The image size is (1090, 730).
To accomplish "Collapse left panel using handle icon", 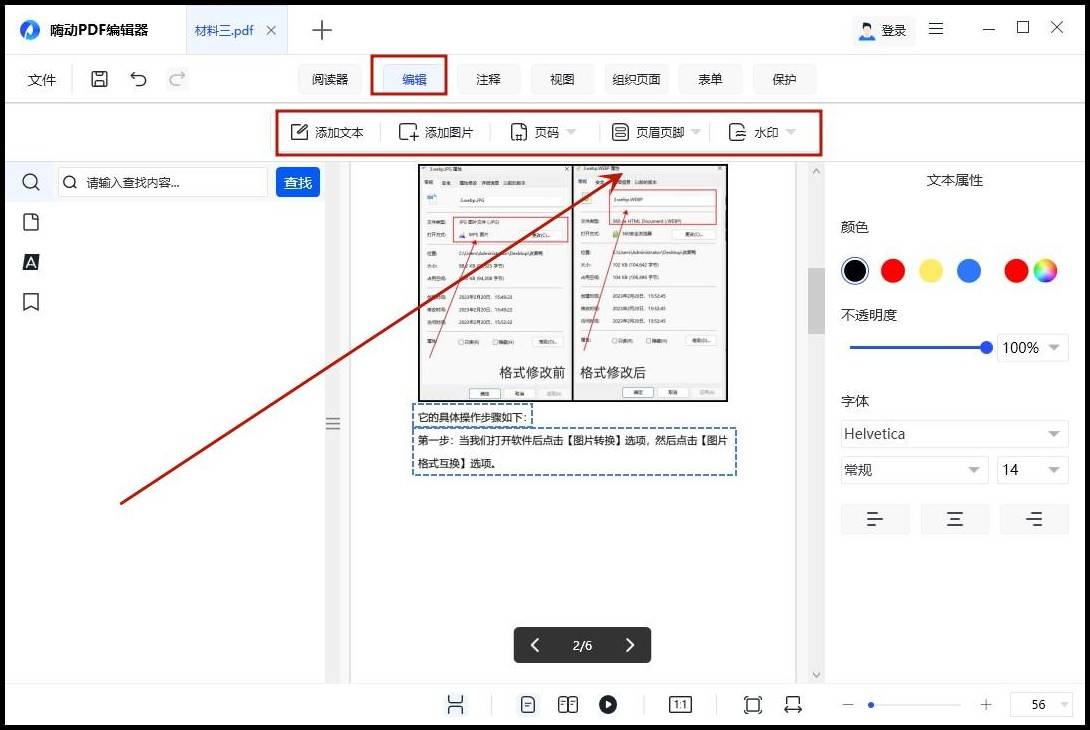I will tap(333, 423).
